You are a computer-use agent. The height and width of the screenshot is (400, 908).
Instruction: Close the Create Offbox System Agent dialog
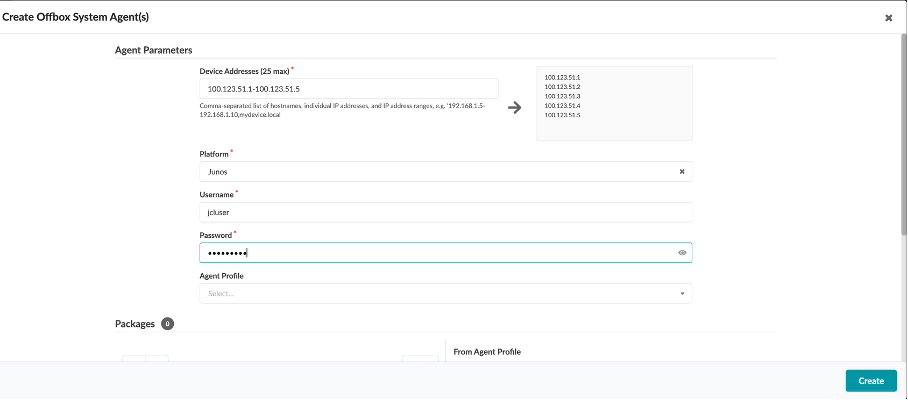tap(888, 18)
